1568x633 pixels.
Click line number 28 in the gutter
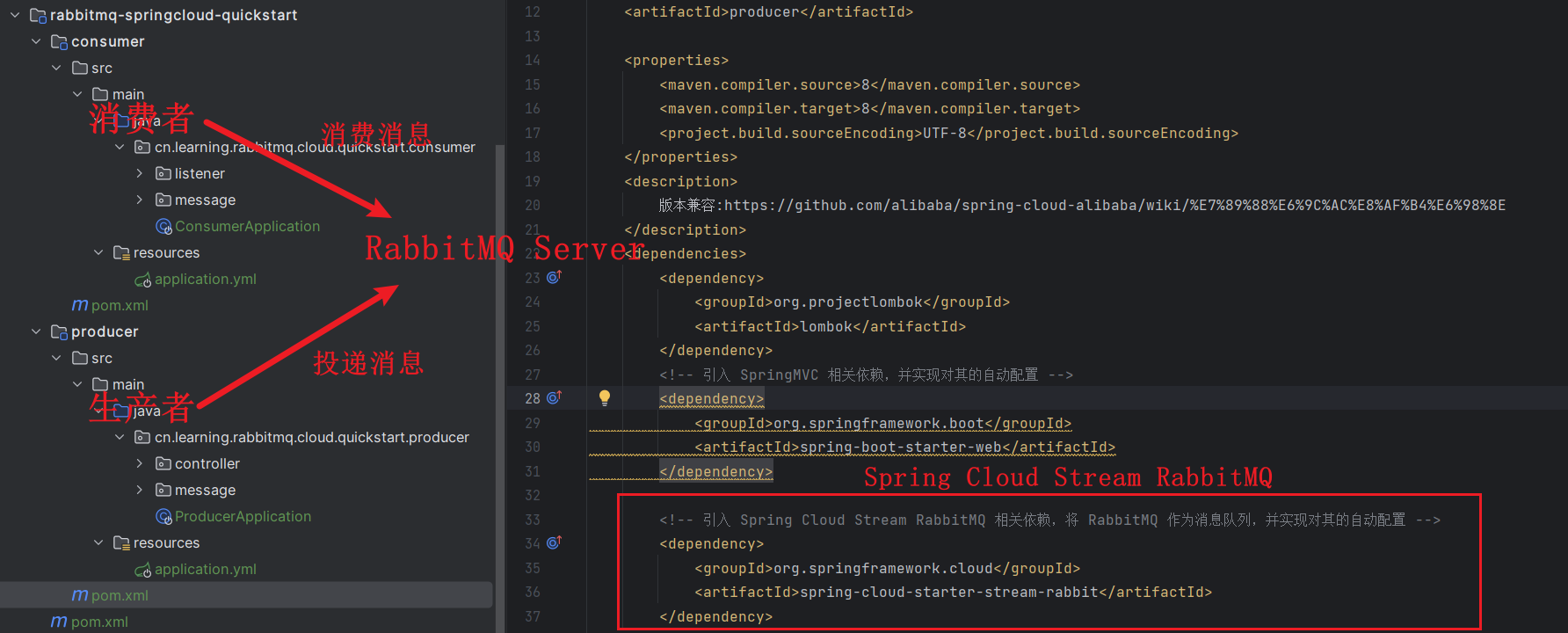pos(533,398)
